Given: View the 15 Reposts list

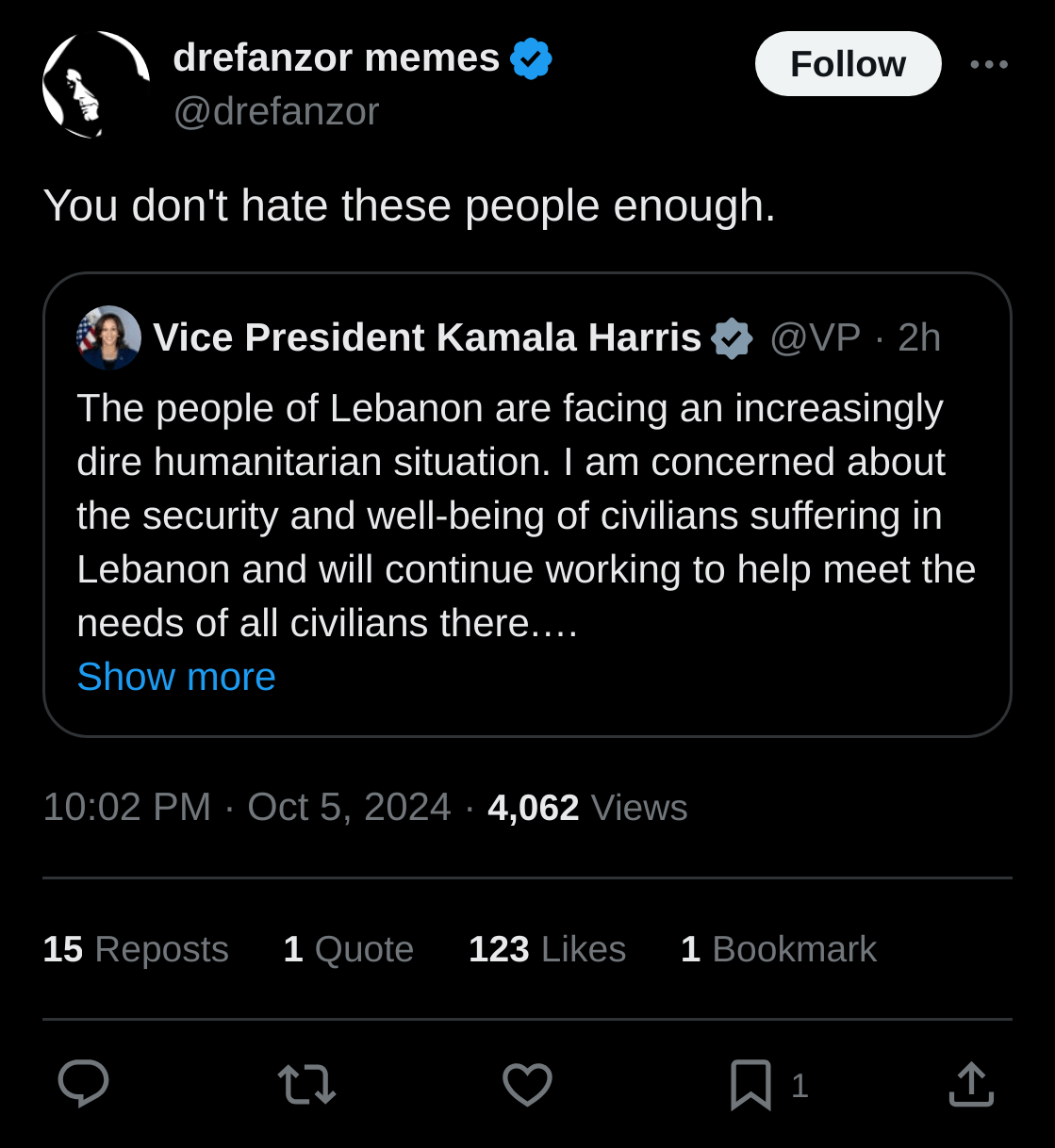Looking at the screenshot, I should (136, 949).
